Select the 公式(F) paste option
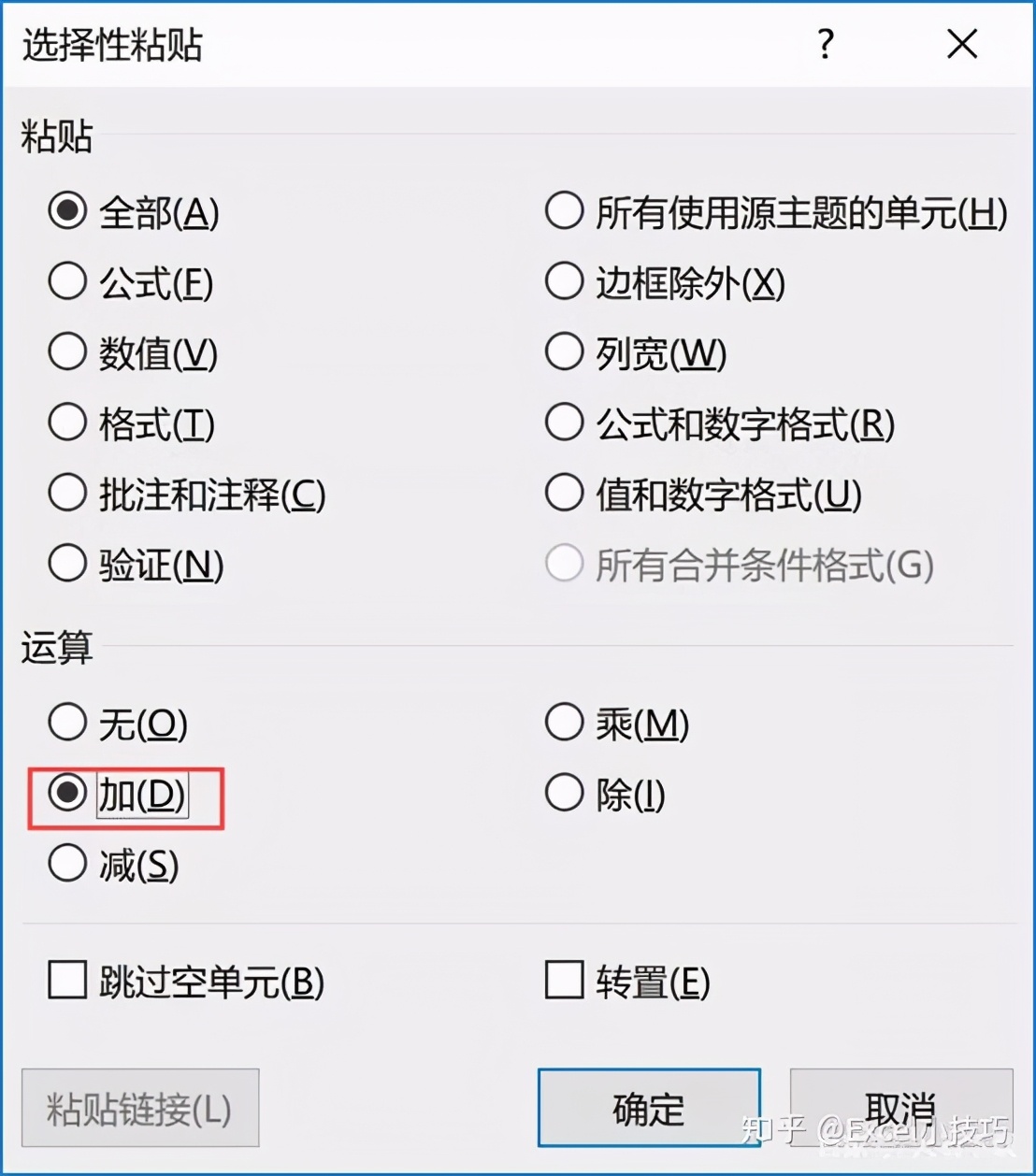 [67, 280]
